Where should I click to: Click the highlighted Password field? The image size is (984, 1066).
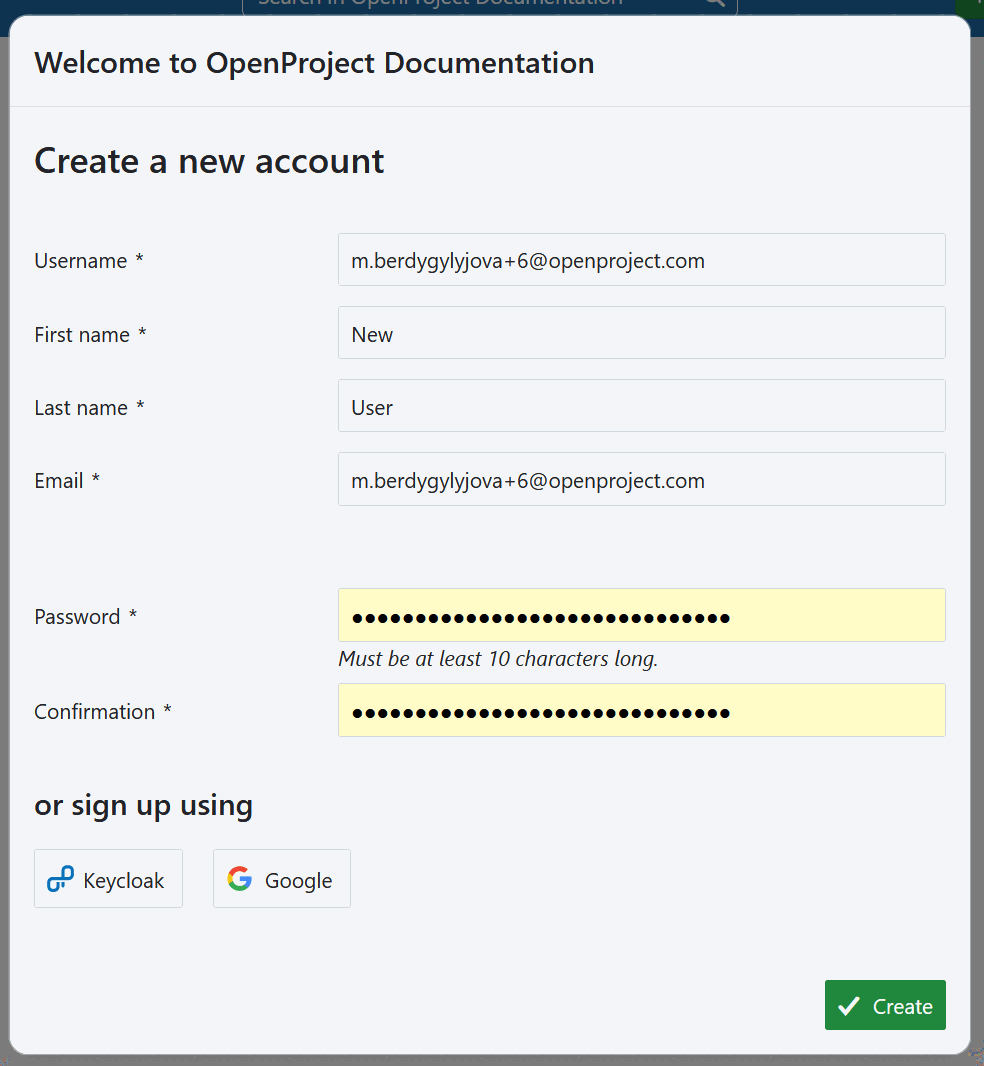[641, 615]
